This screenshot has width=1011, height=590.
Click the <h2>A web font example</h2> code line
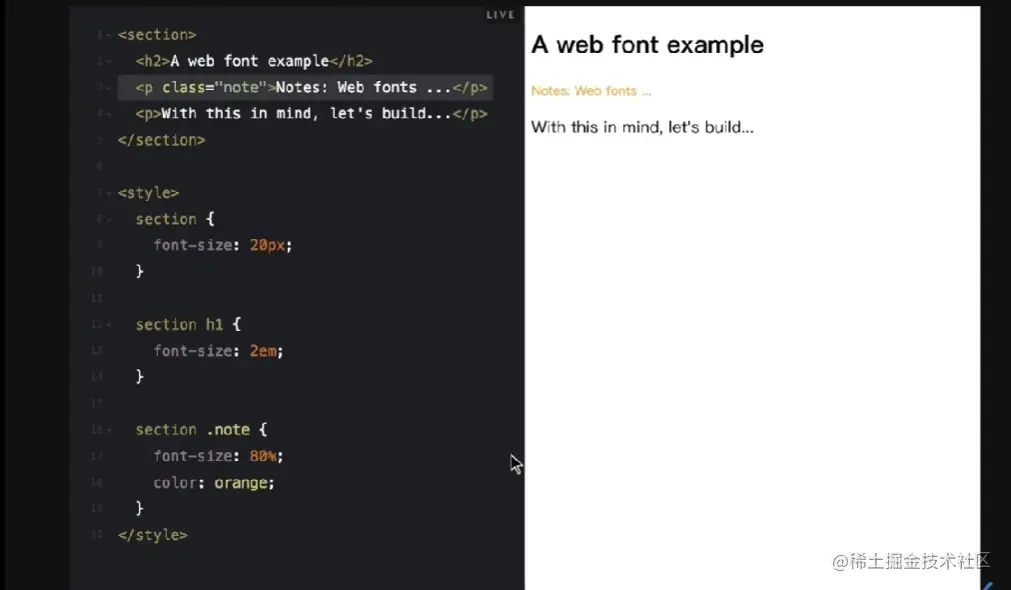pos(254,61)
